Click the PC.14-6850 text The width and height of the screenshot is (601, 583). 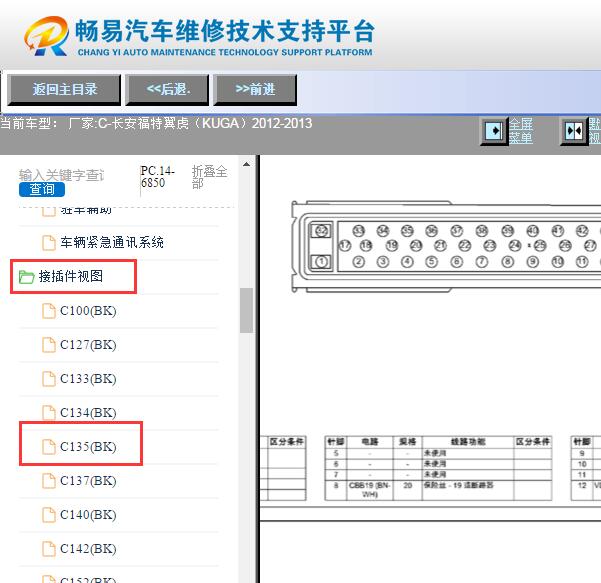coord(158,176)
